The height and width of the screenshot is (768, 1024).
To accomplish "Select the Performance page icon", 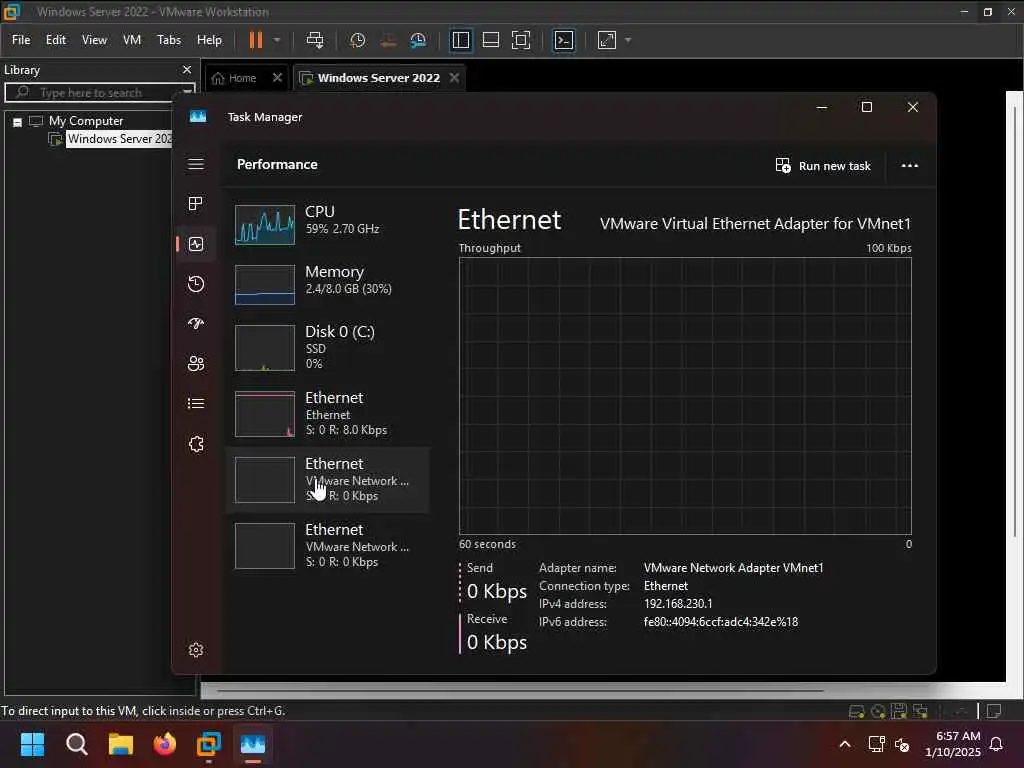I will click(x=196, y=244).
